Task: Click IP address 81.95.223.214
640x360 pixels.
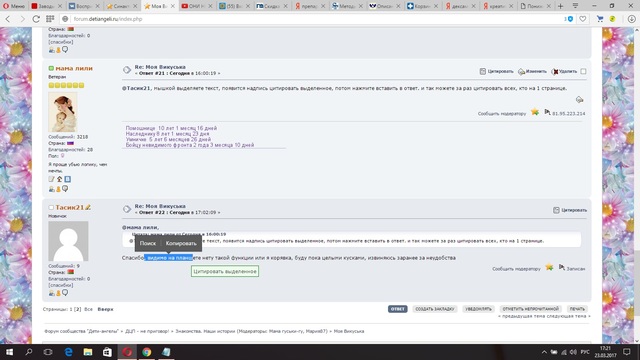Action: pyautogui.click(x=569, y=113)
